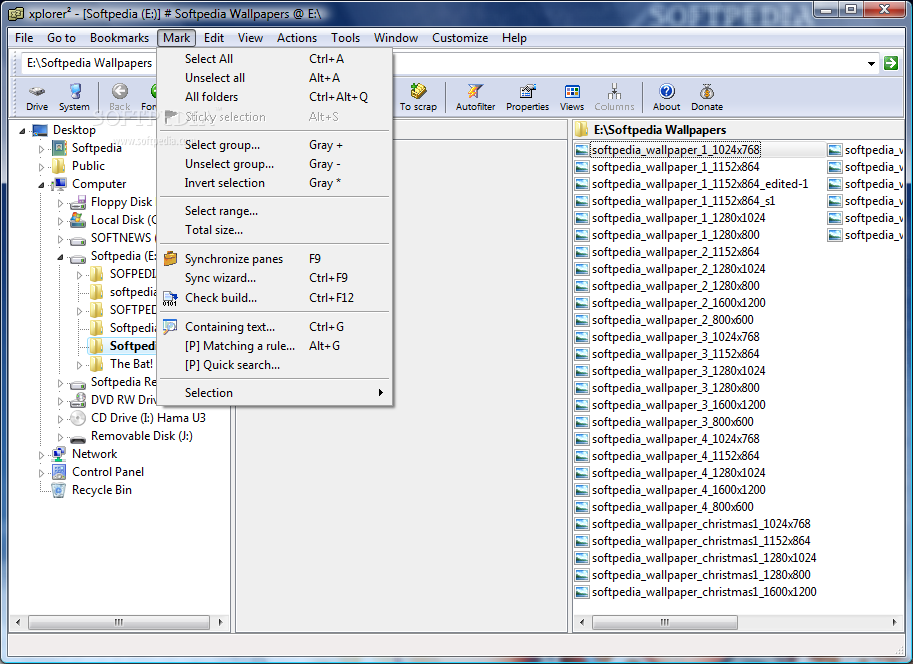Click the Donate money bag icon
Image resolution: width=913 pixels, height=664 pixels.
click(707, 91)
